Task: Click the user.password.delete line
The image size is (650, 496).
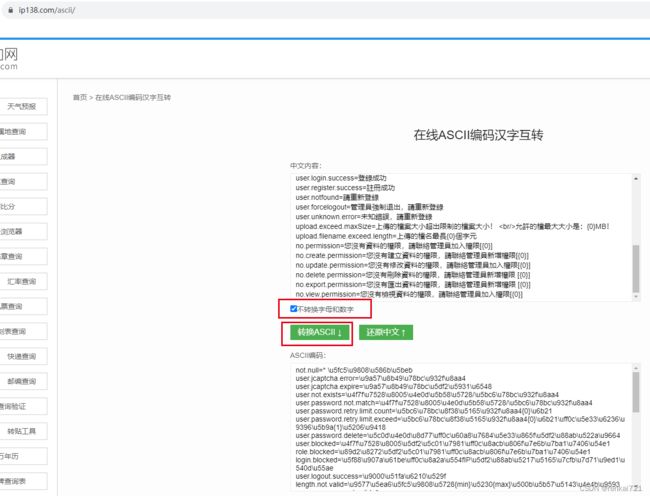Action: click(x=458, y=436)
